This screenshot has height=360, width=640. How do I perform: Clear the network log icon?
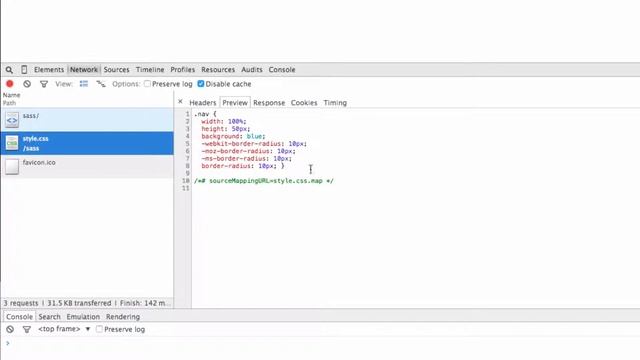point(27,84)
